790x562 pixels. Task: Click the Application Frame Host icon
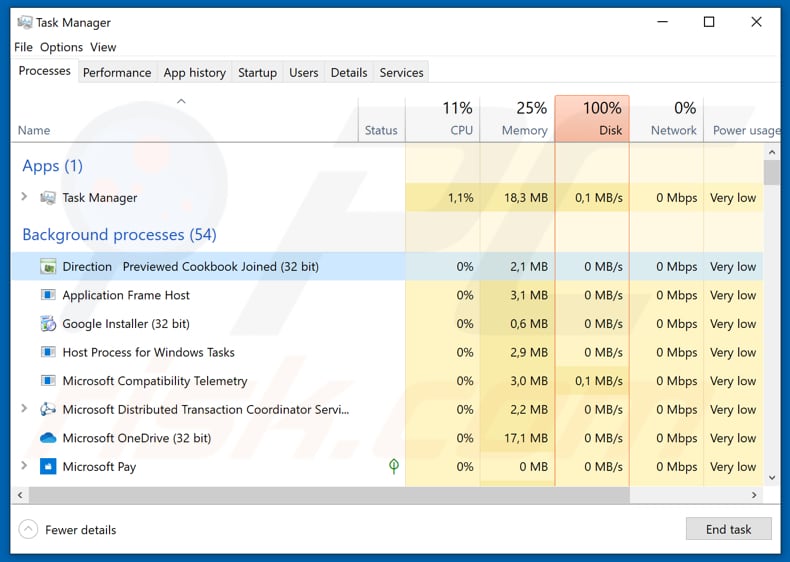48,295
